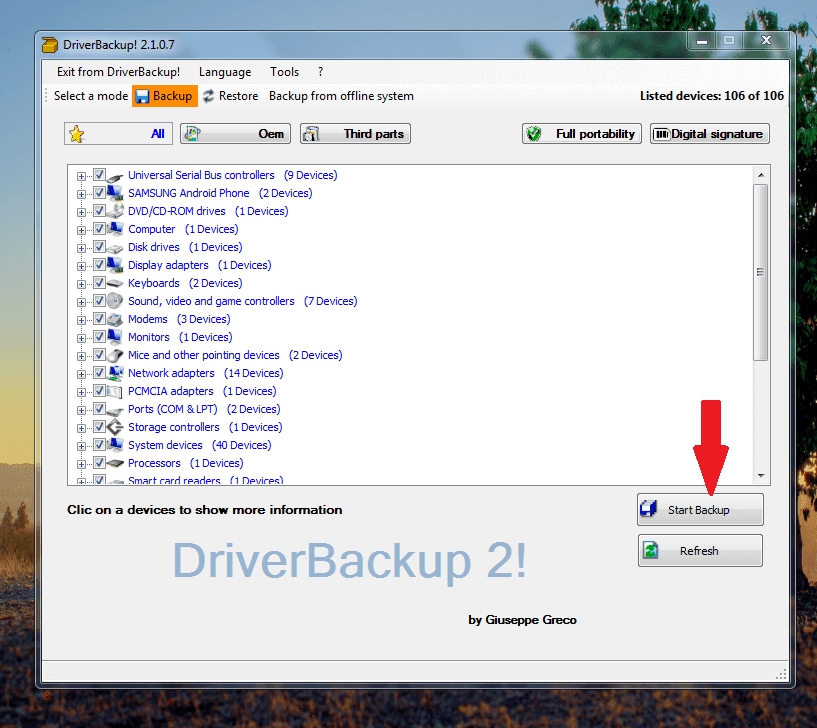Viewport: 817px width, 728px height.
Task: Click the Full portability shield icon
Action: [x=534, y=134]
